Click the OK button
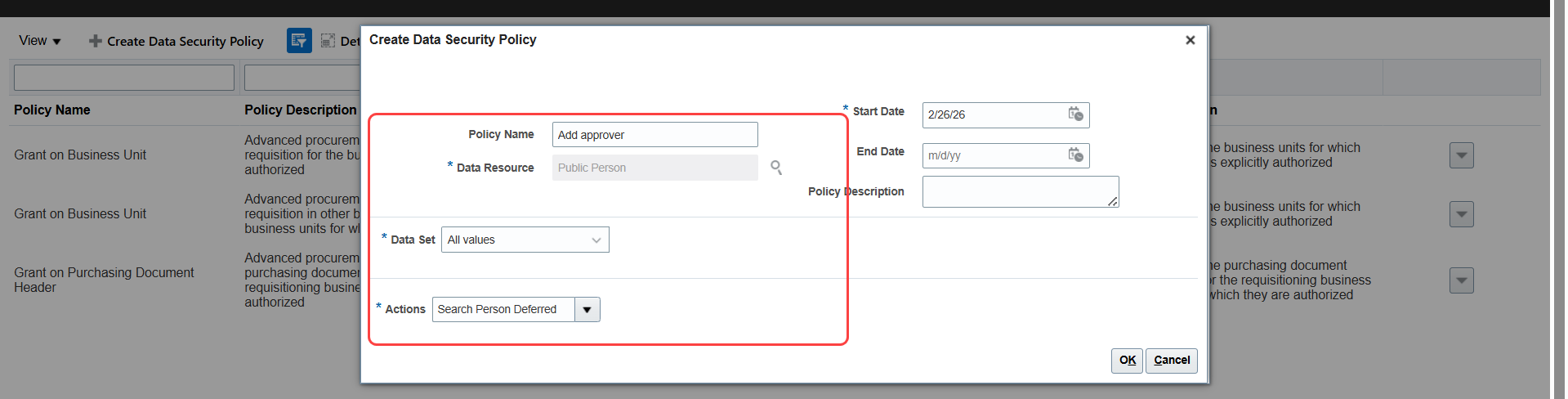Screen dimensions: 1568x399 pos(1127,361)
